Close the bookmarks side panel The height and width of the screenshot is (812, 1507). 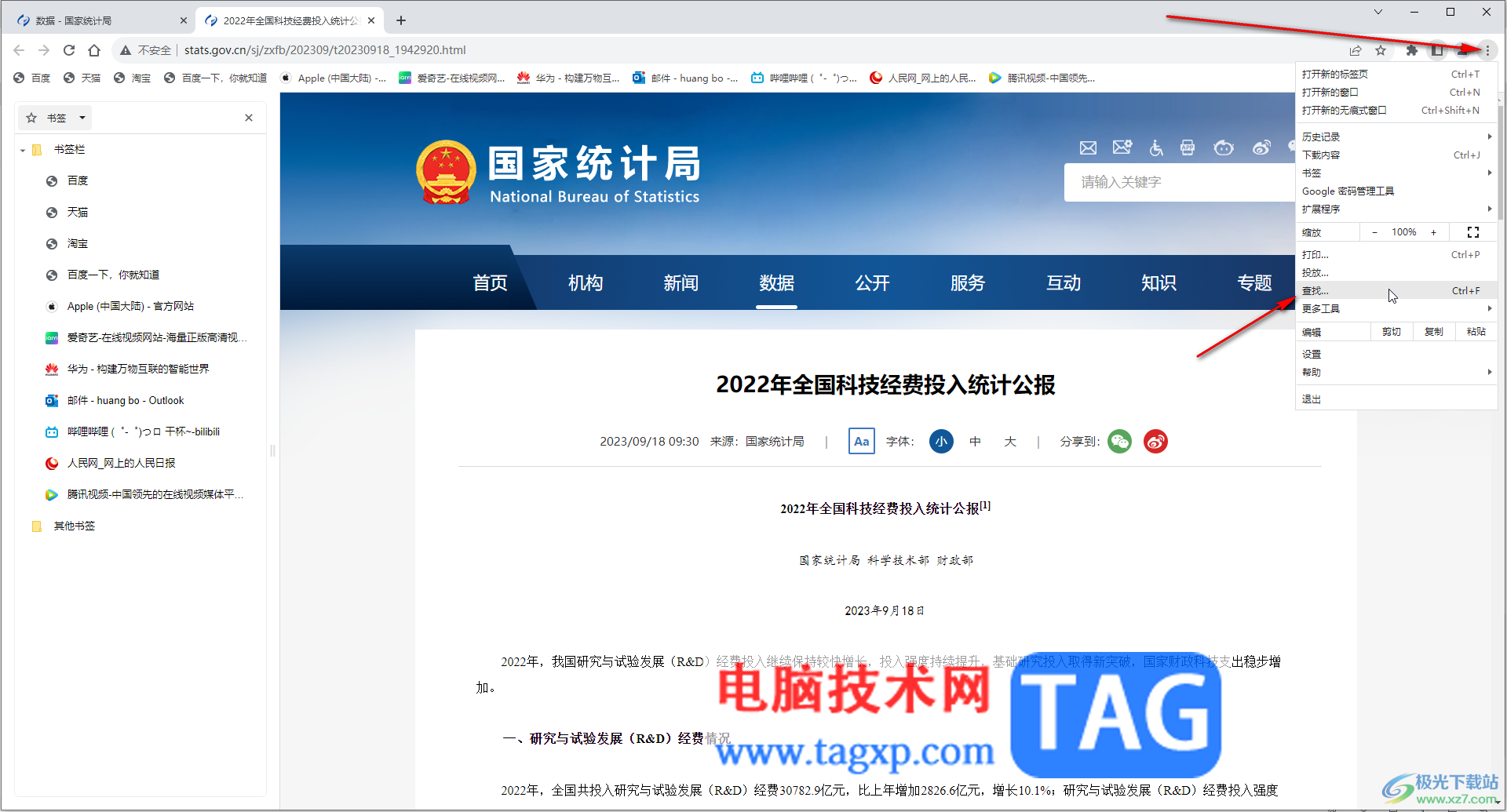(249, 118)
